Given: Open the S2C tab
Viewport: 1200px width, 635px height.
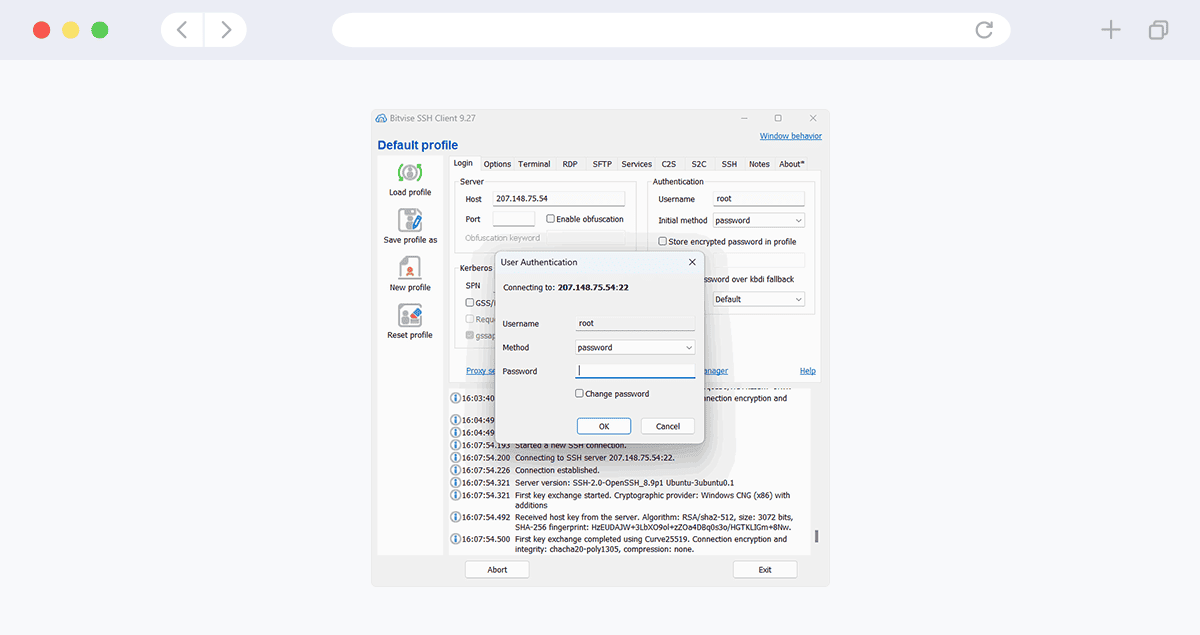Looking at the screenshot, I should tap(699, 164).
